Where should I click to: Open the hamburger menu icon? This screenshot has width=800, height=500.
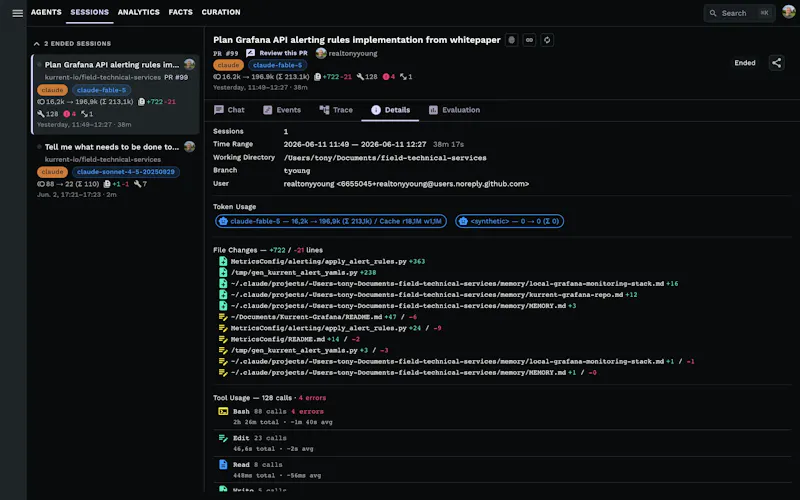tap(17, 13)
